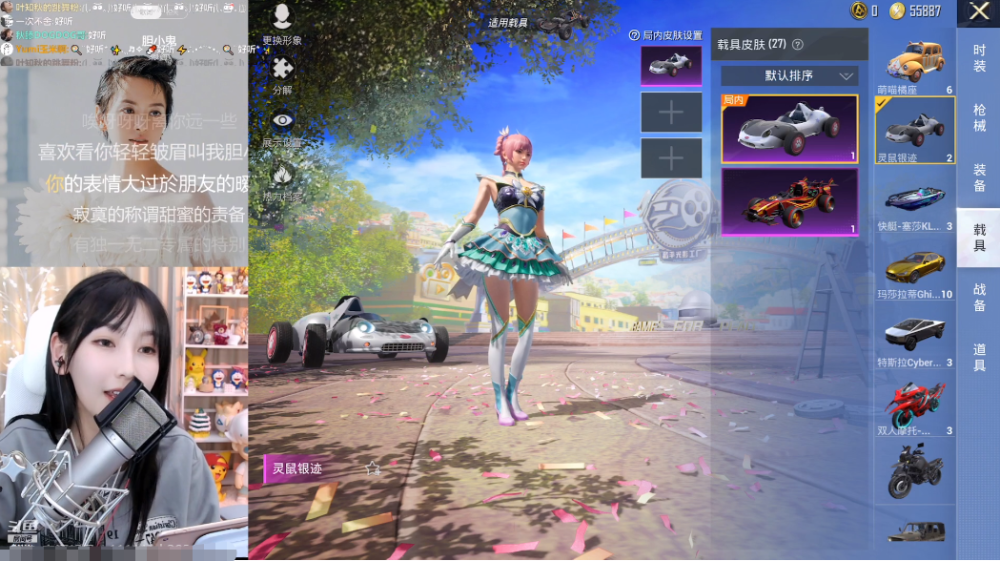Favorite 灵鼠银迹 with the star icon

(x=372, y=469)
